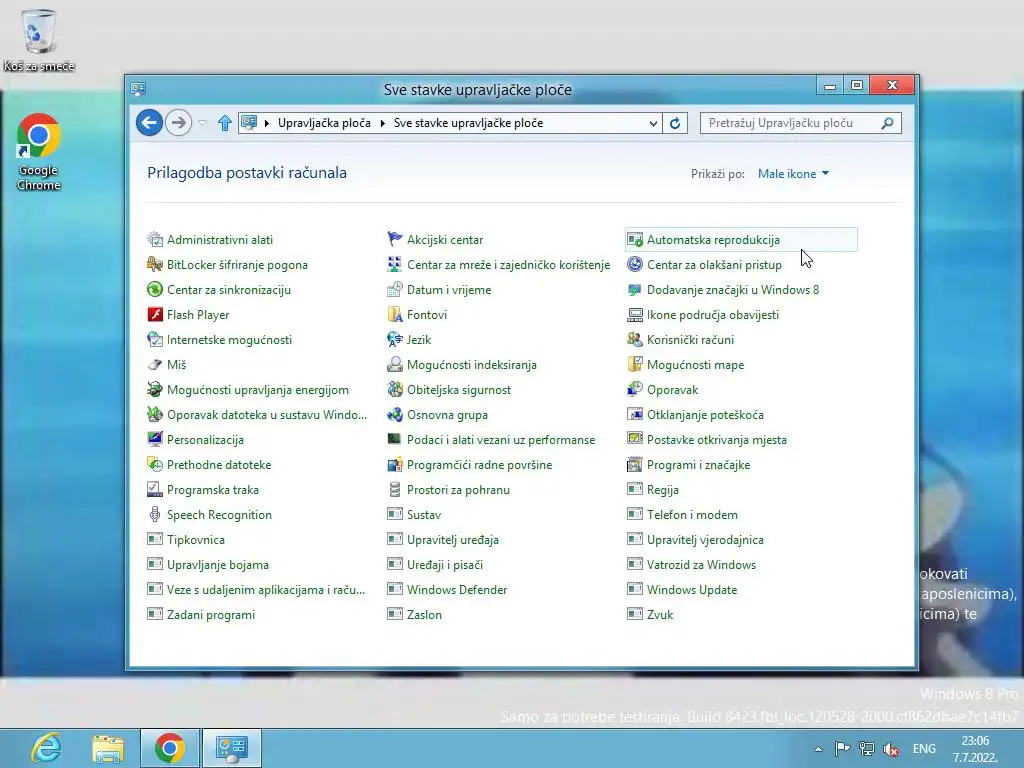
Task: Click the Oporavak icon
Action: coord(635,390)
